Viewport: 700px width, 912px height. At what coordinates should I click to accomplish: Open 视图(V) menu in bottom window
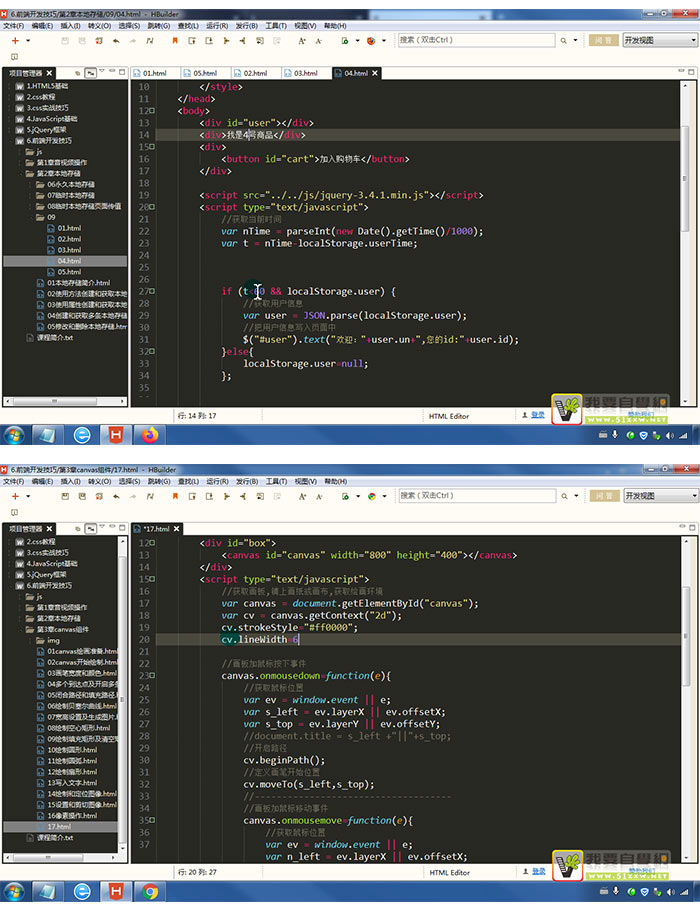305,481
